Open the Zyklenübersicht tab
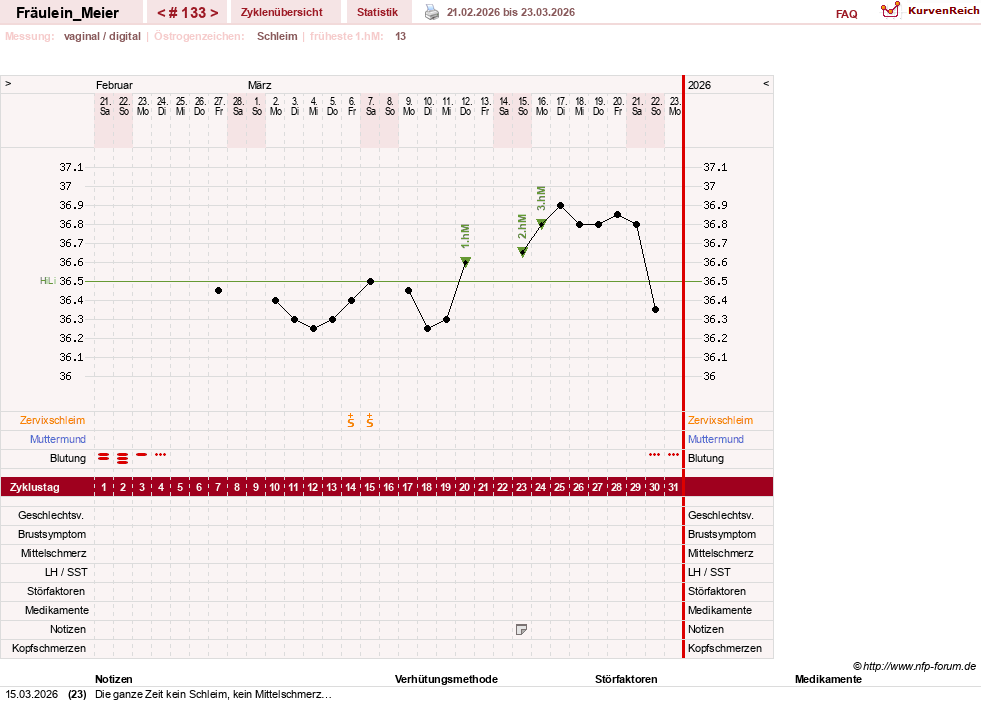This screenshot has width=981, height=718. pyautogui.click(x=282, y=12)
